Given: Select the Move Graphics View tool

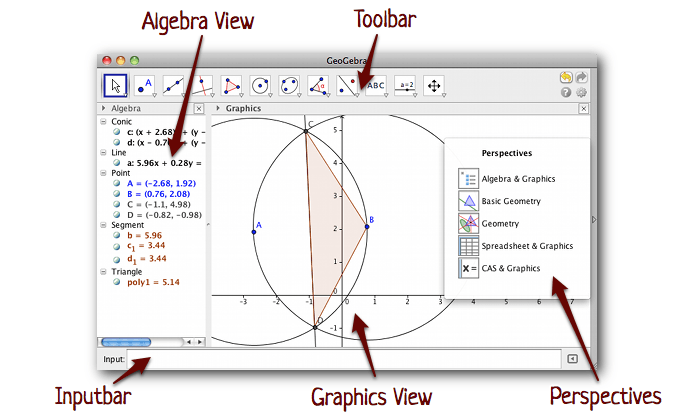Looking at the screenshot, I should click(x=434, y=86).
